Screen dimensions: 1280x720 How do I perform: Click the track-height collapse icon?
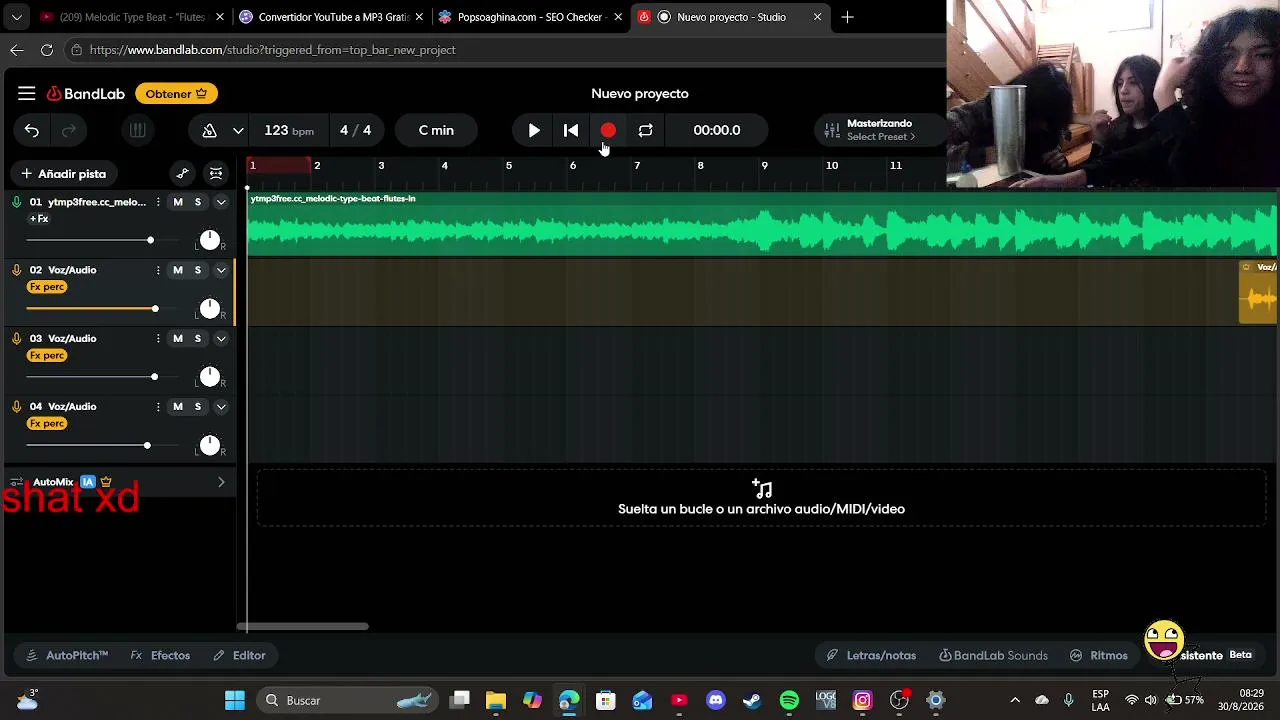click(216, 174)
